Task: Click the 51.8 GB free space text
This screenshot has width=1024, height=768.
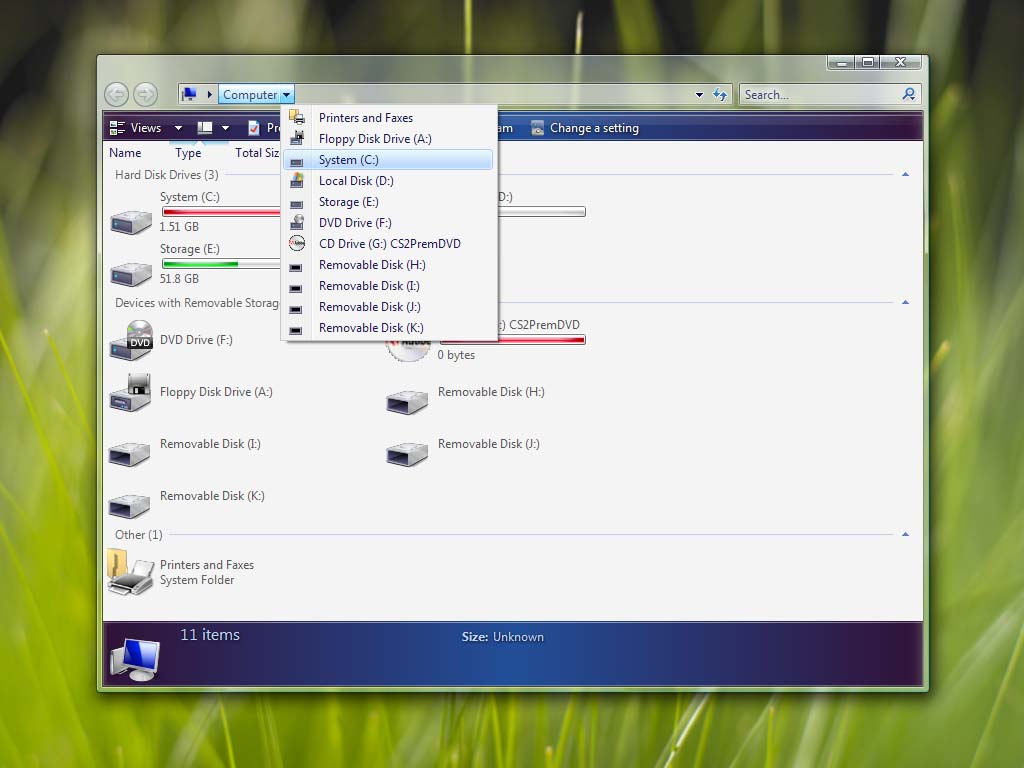Action: coord(179,279)
